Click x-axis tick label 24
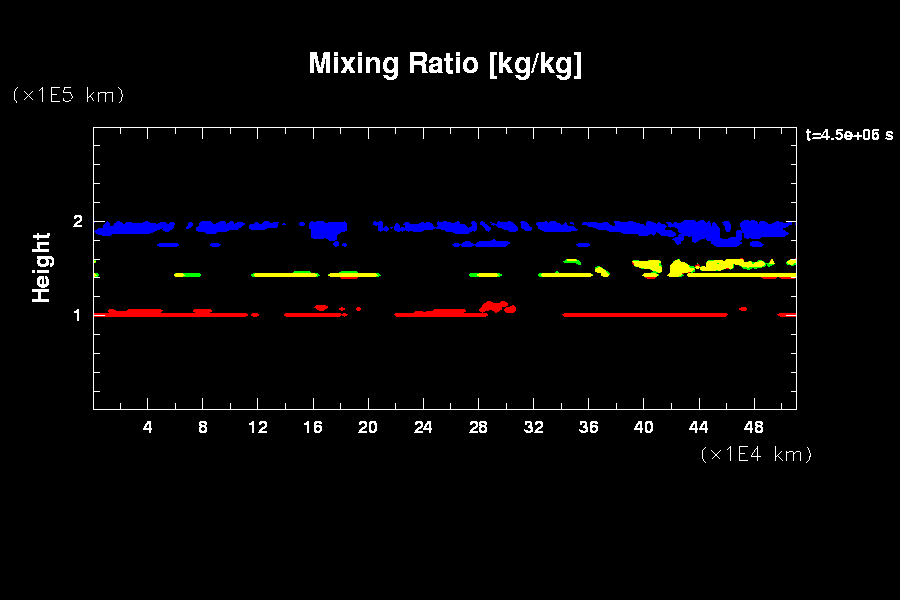 423,428
